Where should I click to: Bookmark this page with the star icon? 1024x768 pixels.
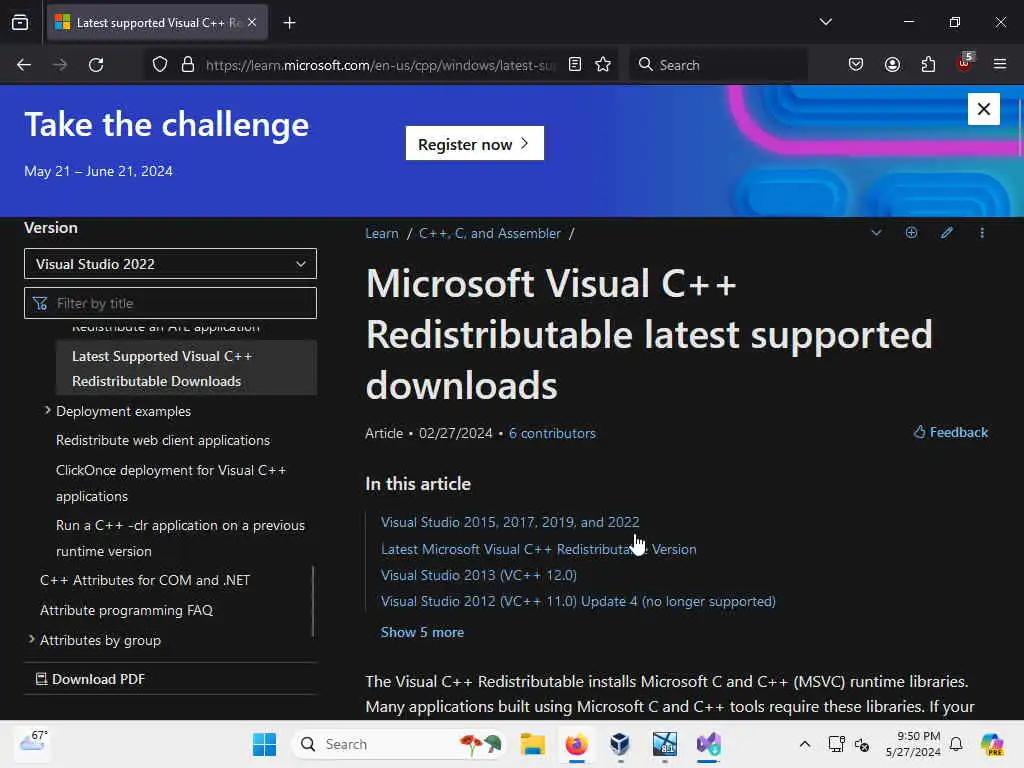tap(603, 65)
